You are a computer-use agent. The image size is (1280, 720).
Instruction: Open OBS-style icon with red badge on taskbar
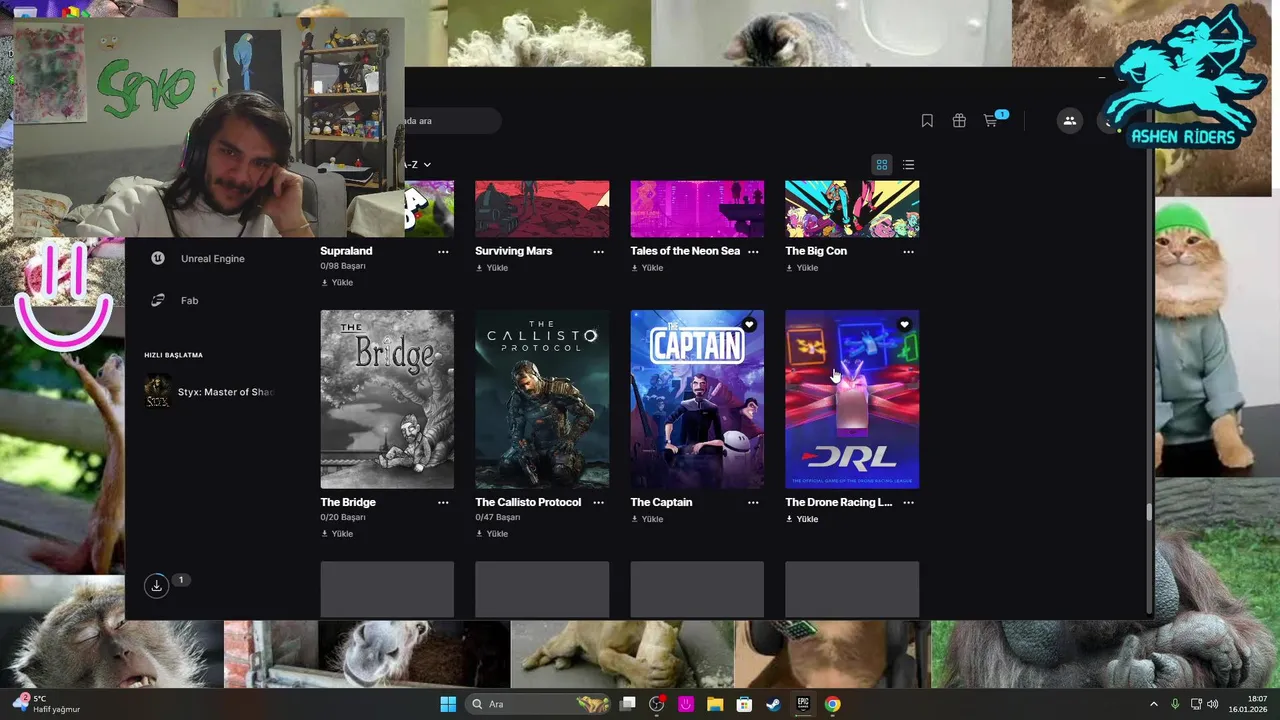pos(657,704)
